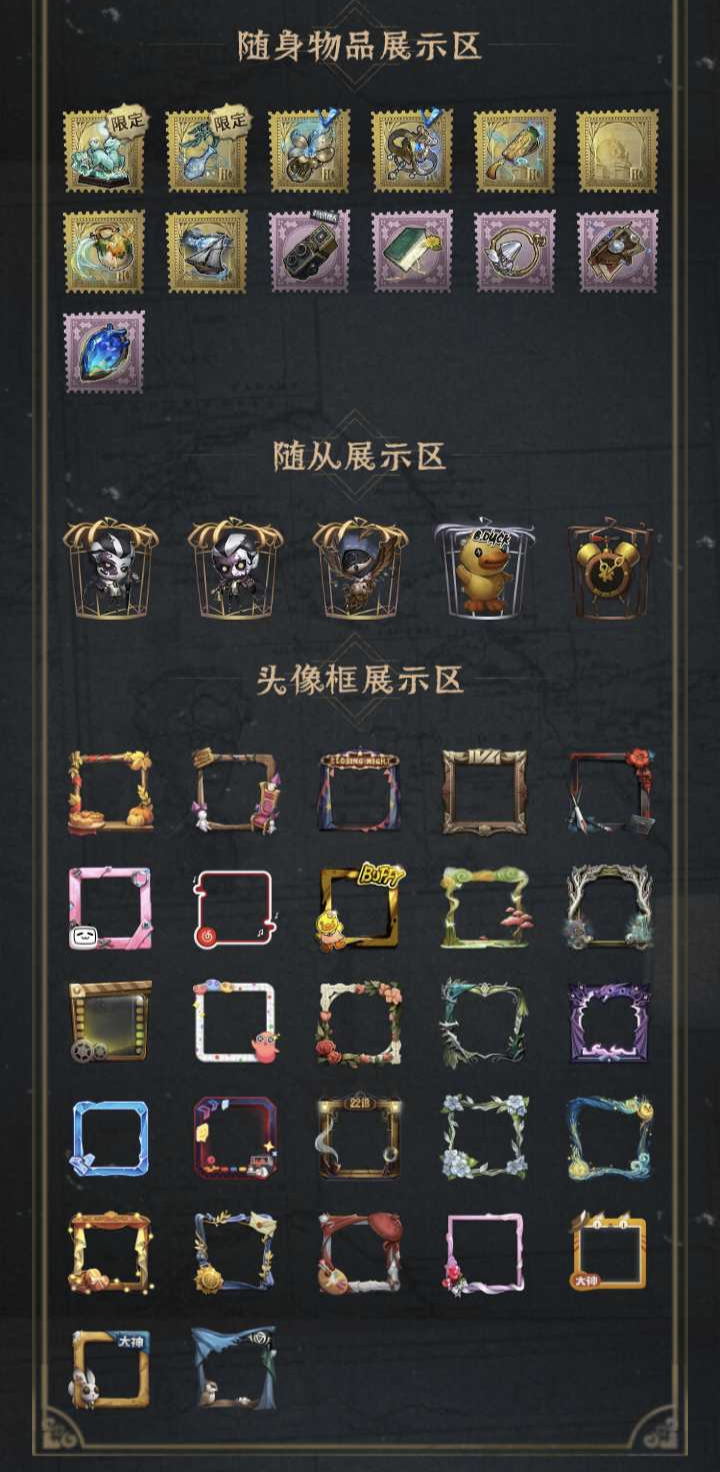The width and height of the screenshot is (720, 1472).
Task: Click the 头像框展示区 section heading
Action: 360,680
